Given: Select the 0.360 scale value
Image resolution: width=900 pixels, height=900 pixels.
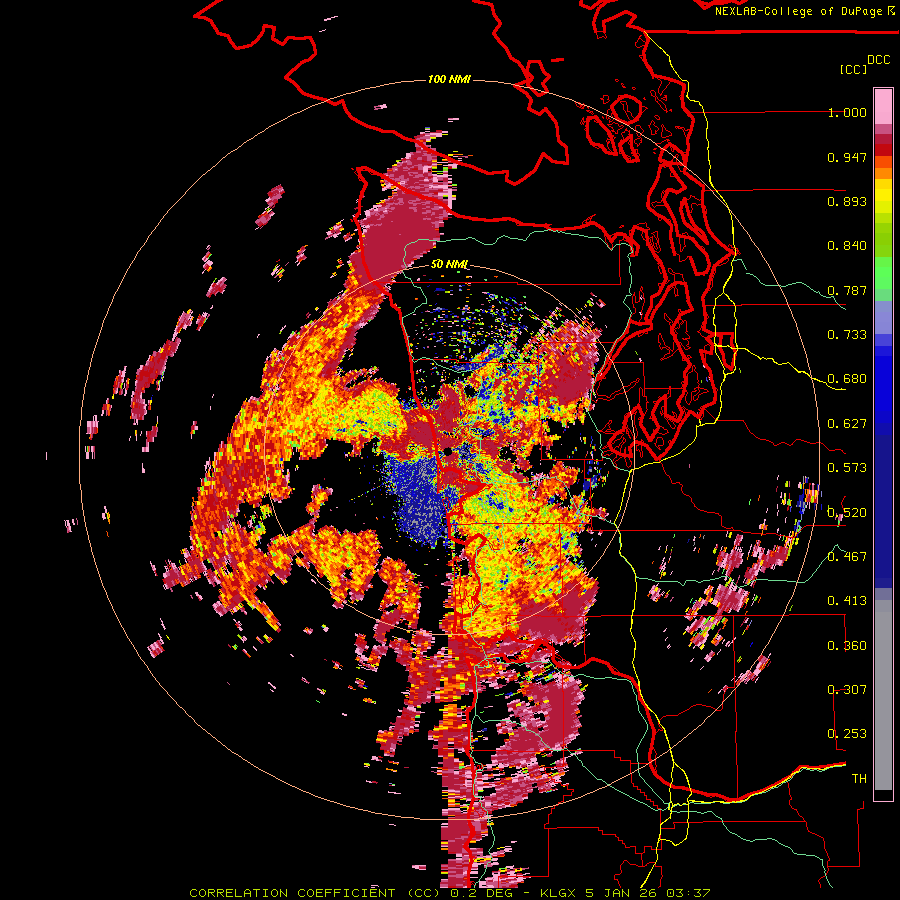Looking at the screenshot, I should tap(847, 645).
